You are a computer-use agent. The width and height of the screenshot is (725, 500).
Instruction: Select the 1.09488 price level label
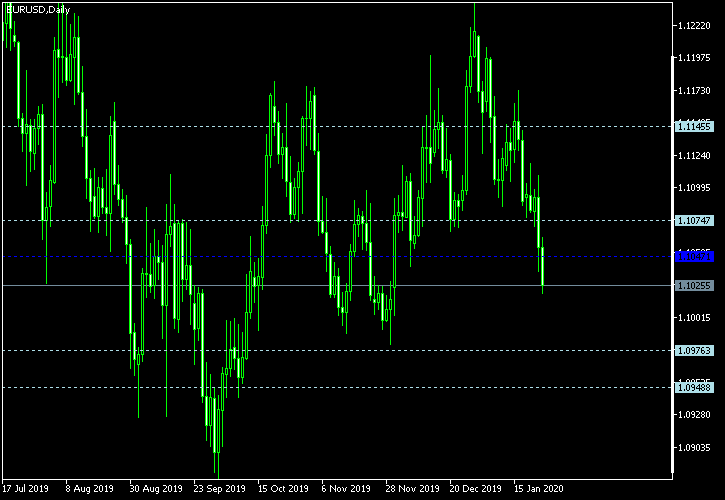(694, 387)
